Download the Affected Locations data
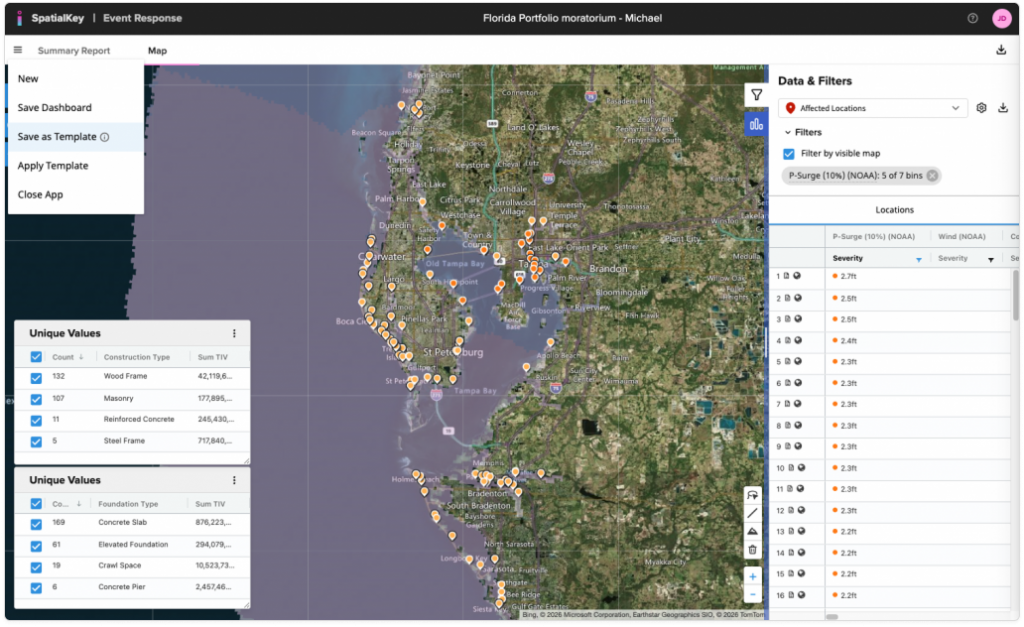Screen dimensions: 1024x627 (x=1002, y=107)
